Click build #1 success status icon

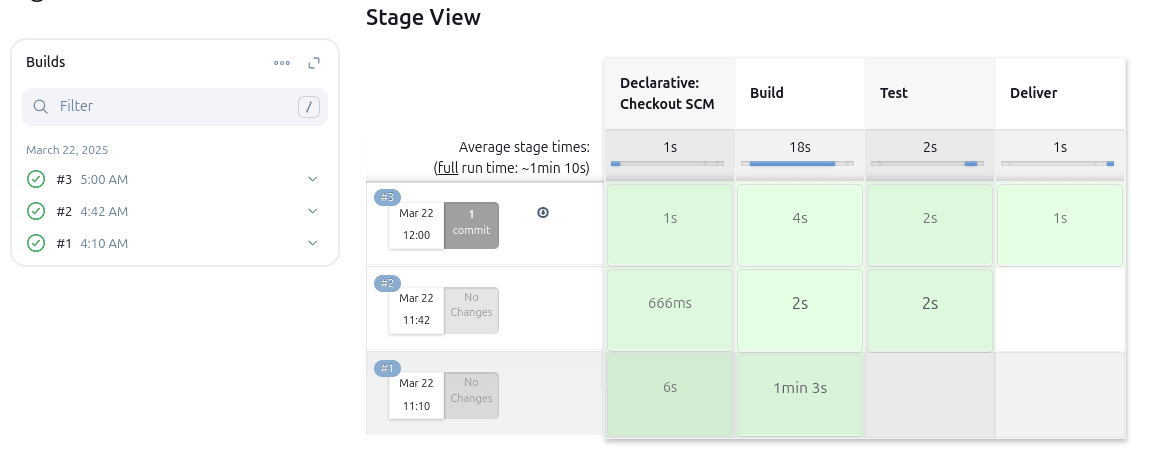click(x=36, y=243)
